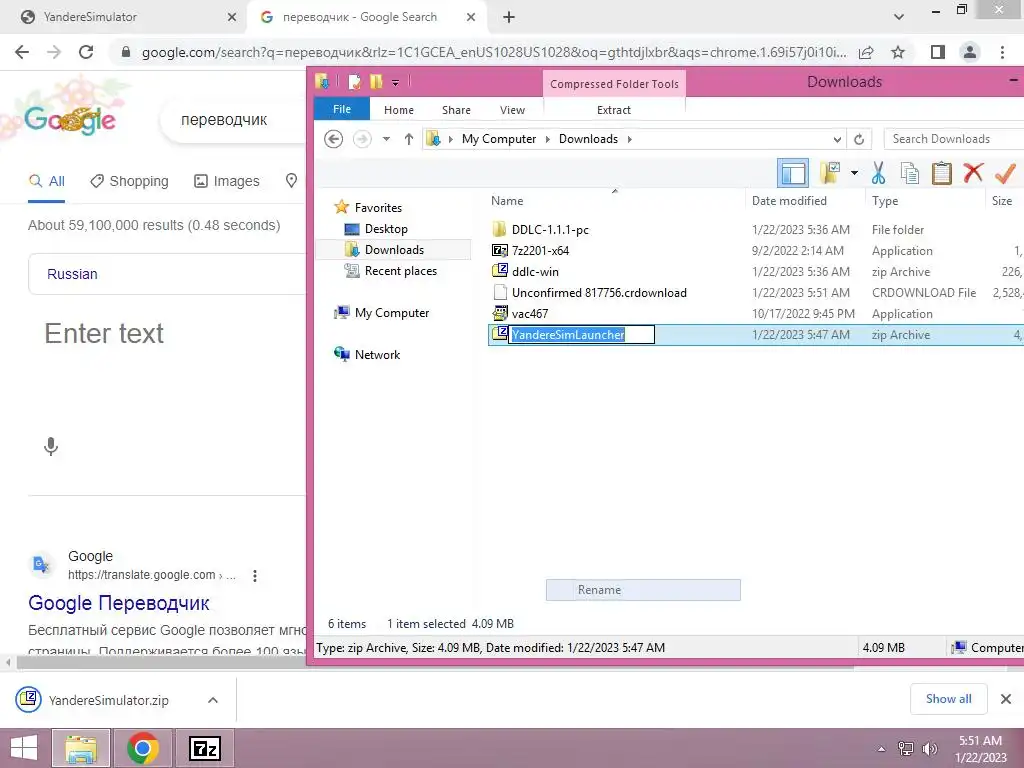Click the Up one level arrow in Explorer

[x=409, y=138]
